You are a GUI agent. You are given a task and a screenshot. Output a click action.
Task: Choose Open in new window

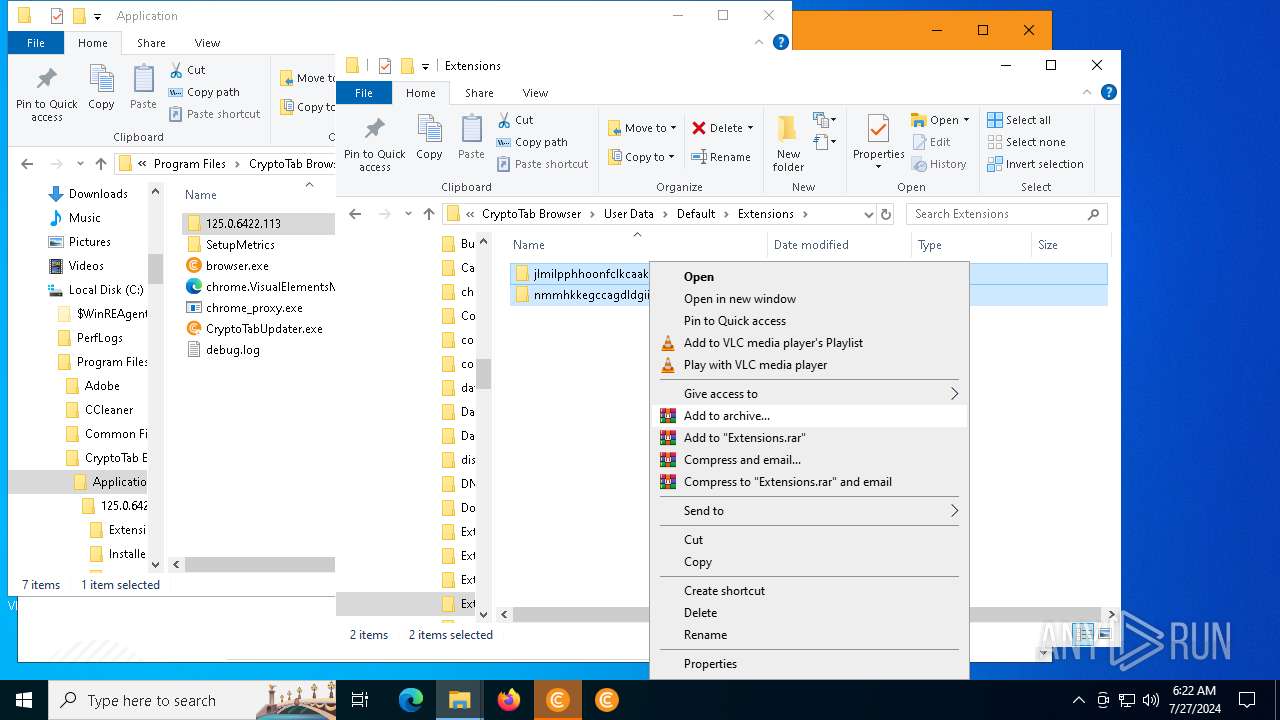[x=809, y=299]
